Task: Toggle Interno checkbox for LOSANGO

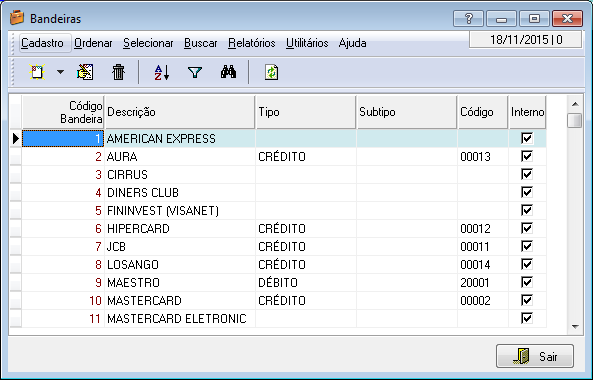Action: [527, 264]
